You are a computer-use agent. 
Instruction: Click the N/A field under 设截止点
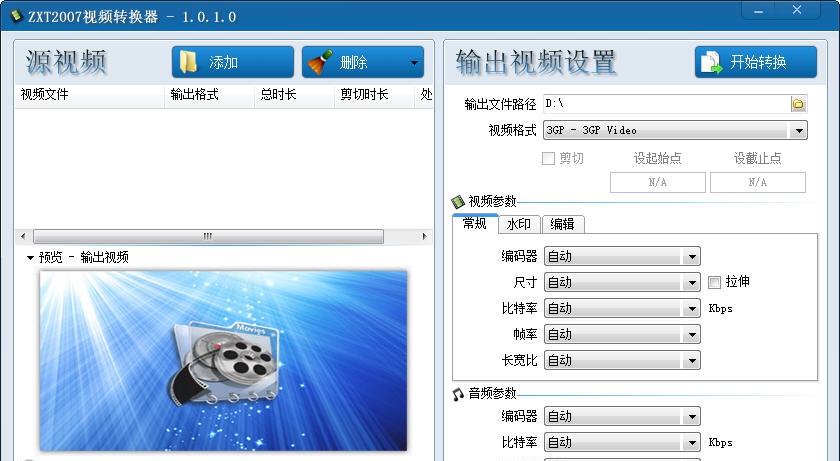(758, 182)
